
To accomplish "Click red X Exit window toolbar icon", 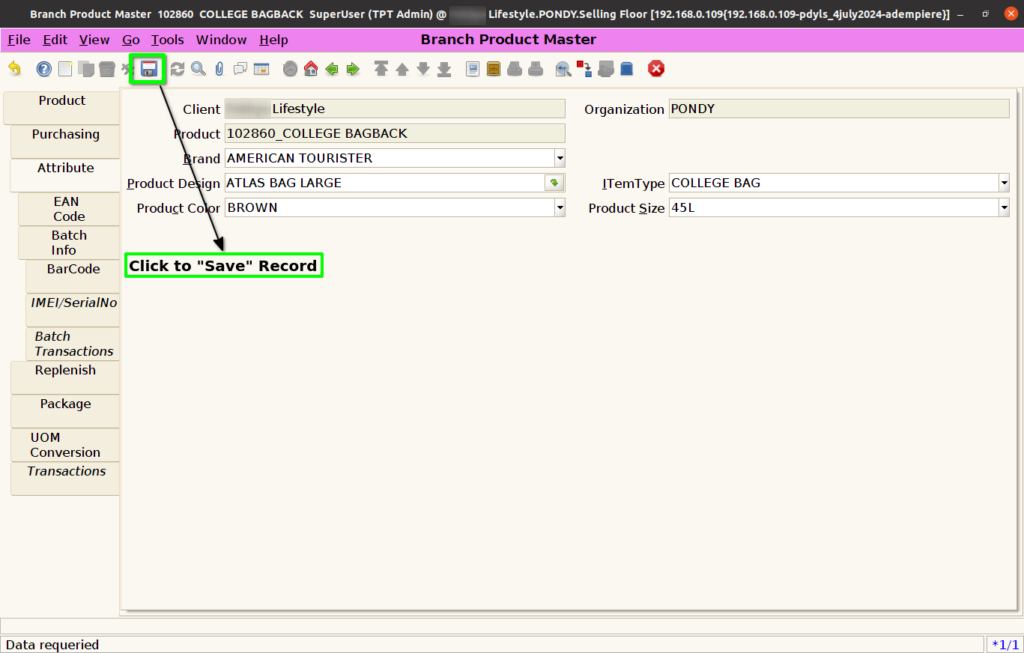I will point(656,69).
